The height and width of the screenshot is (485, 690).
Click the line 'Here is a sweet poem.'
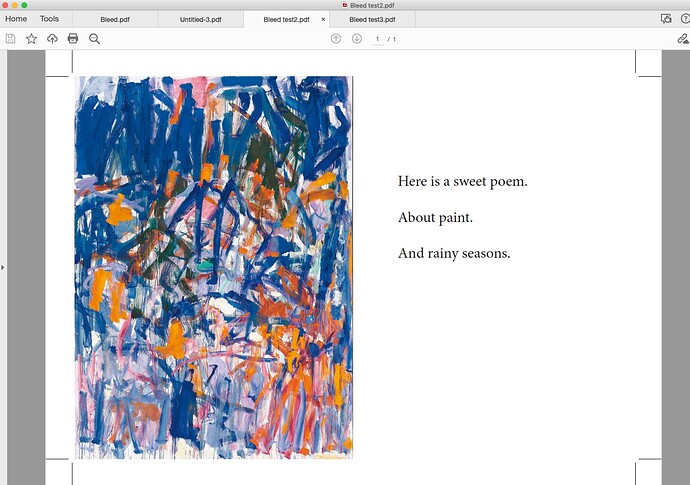462,181
